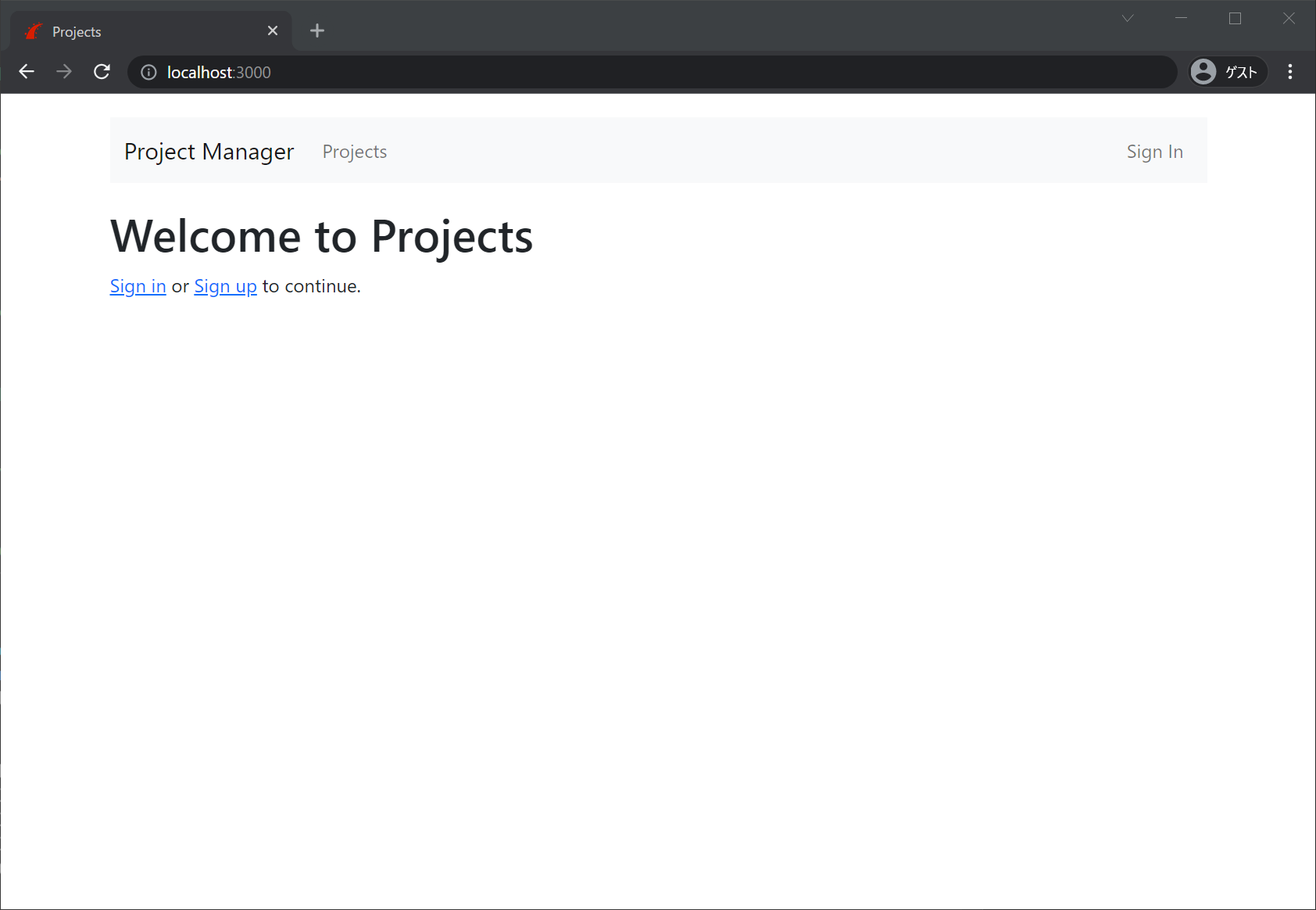The height and width of the screenshot is (910, 1316).
Task: Maximize the browser window
Action: click(1235, 19)
